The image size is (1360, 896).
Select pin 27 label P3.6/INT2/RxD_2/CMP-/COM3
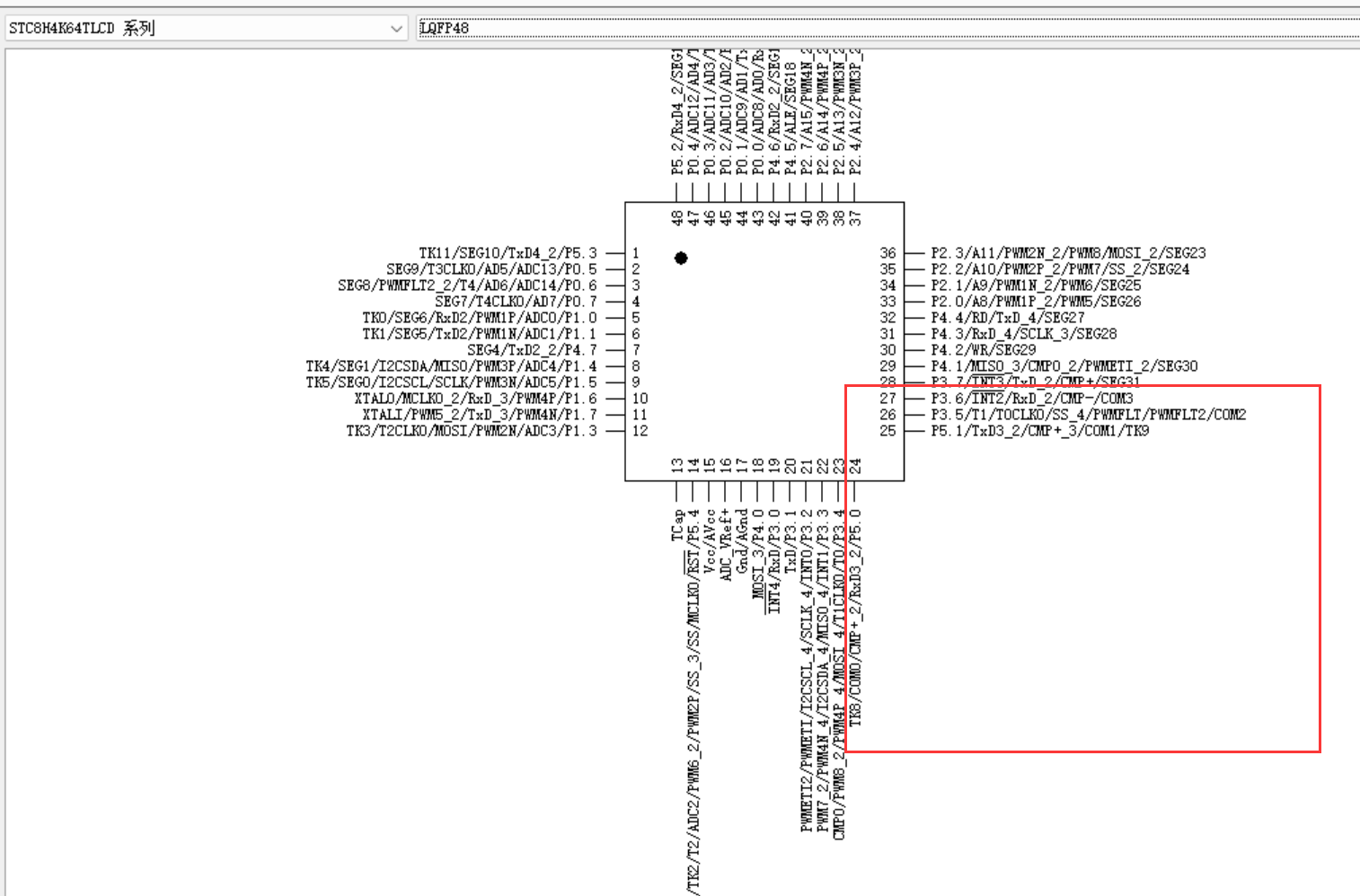click(1032, 399)
